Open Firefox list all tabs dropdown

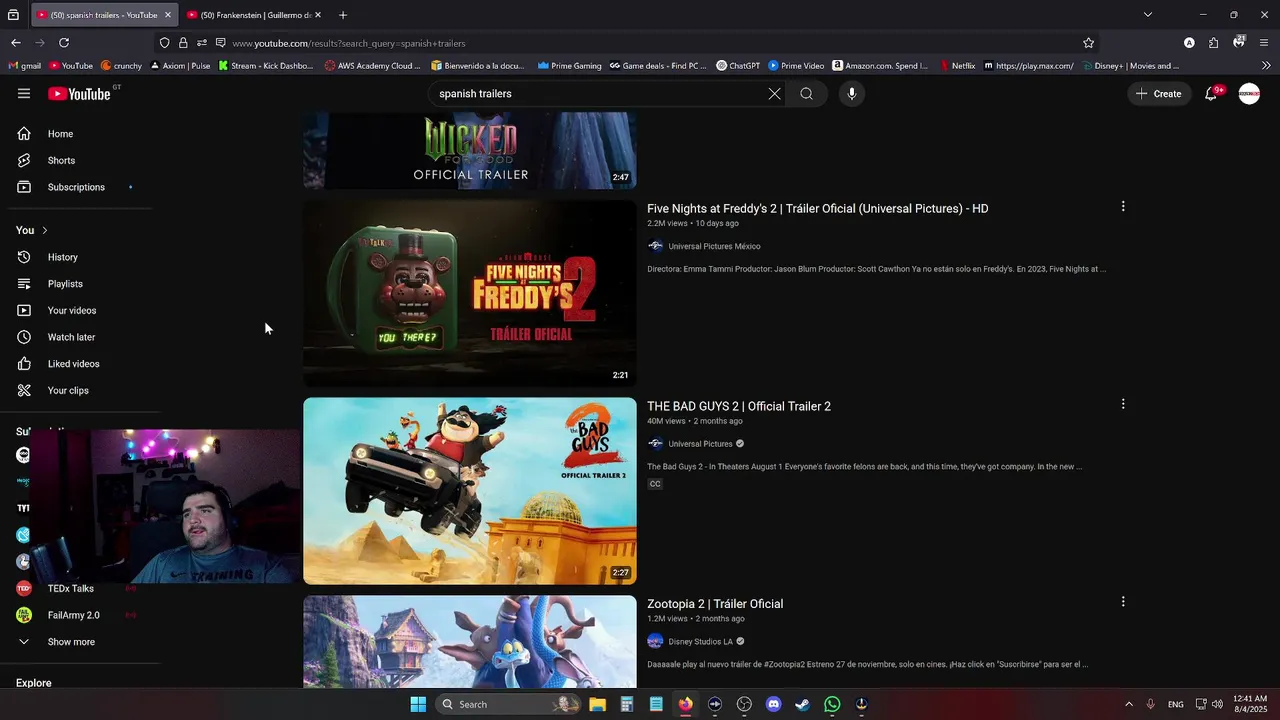1148,15
